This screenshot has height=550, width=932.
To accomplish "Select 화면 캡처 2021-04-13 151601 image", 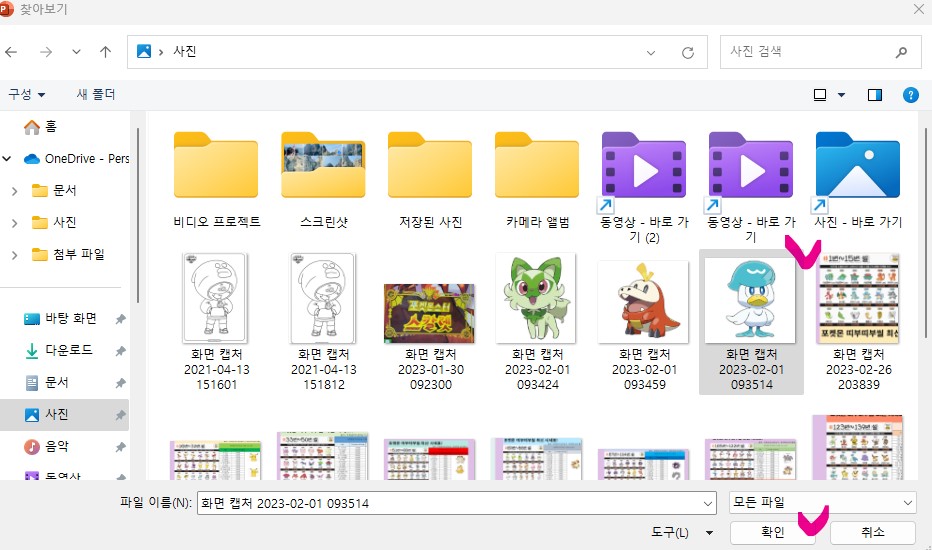I will coord(216,322).
